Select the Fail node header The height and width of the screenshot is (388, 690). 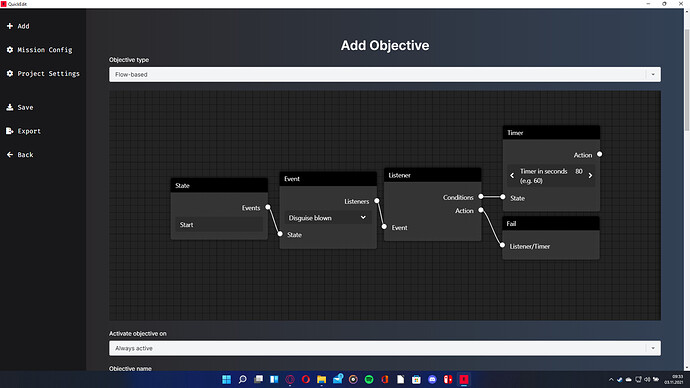point(551,223)
